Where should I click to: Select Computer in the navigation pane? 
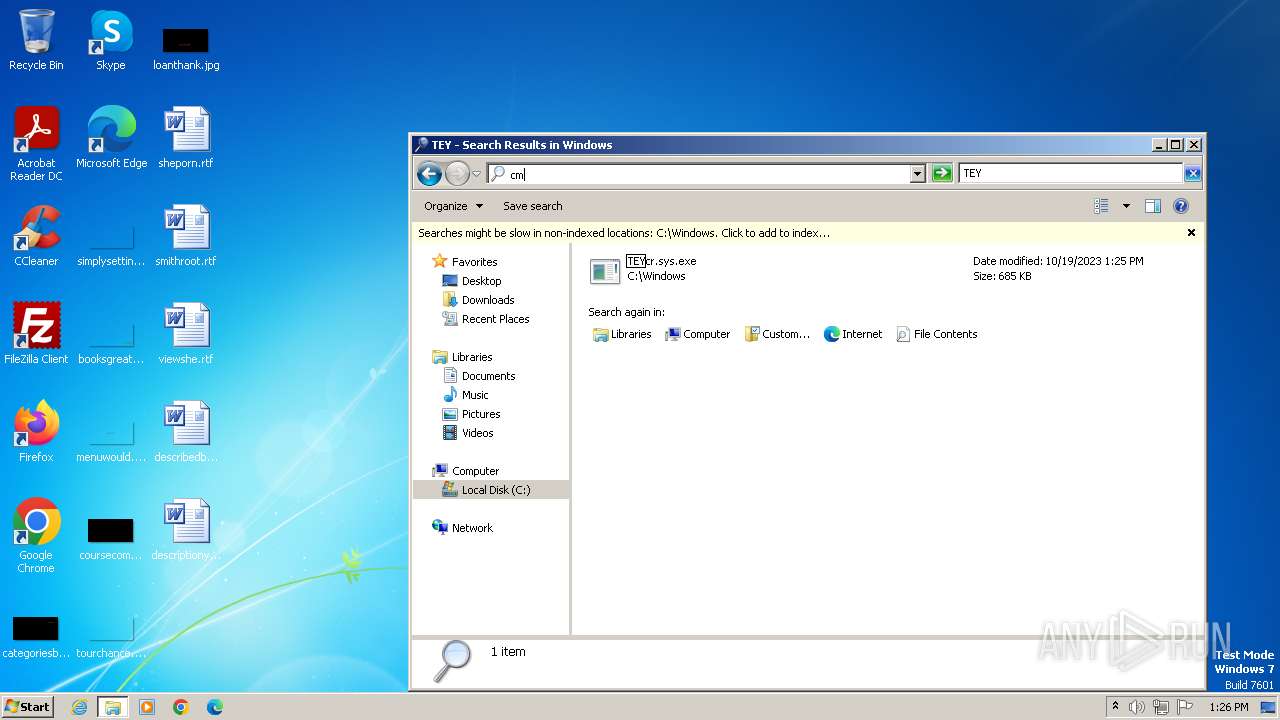475,471
